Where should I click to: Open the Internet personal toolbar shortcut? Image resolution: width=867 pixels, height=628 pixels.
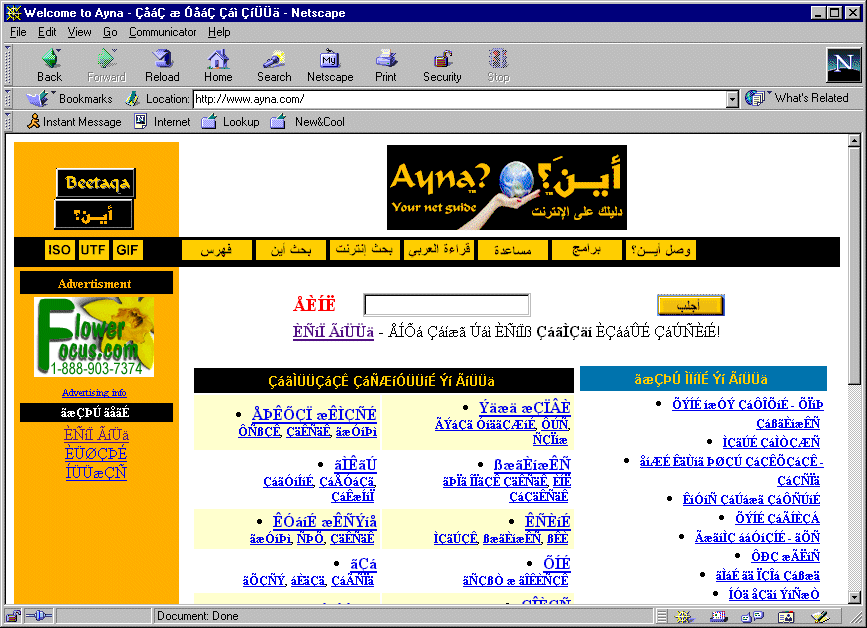tap(163, 122)
